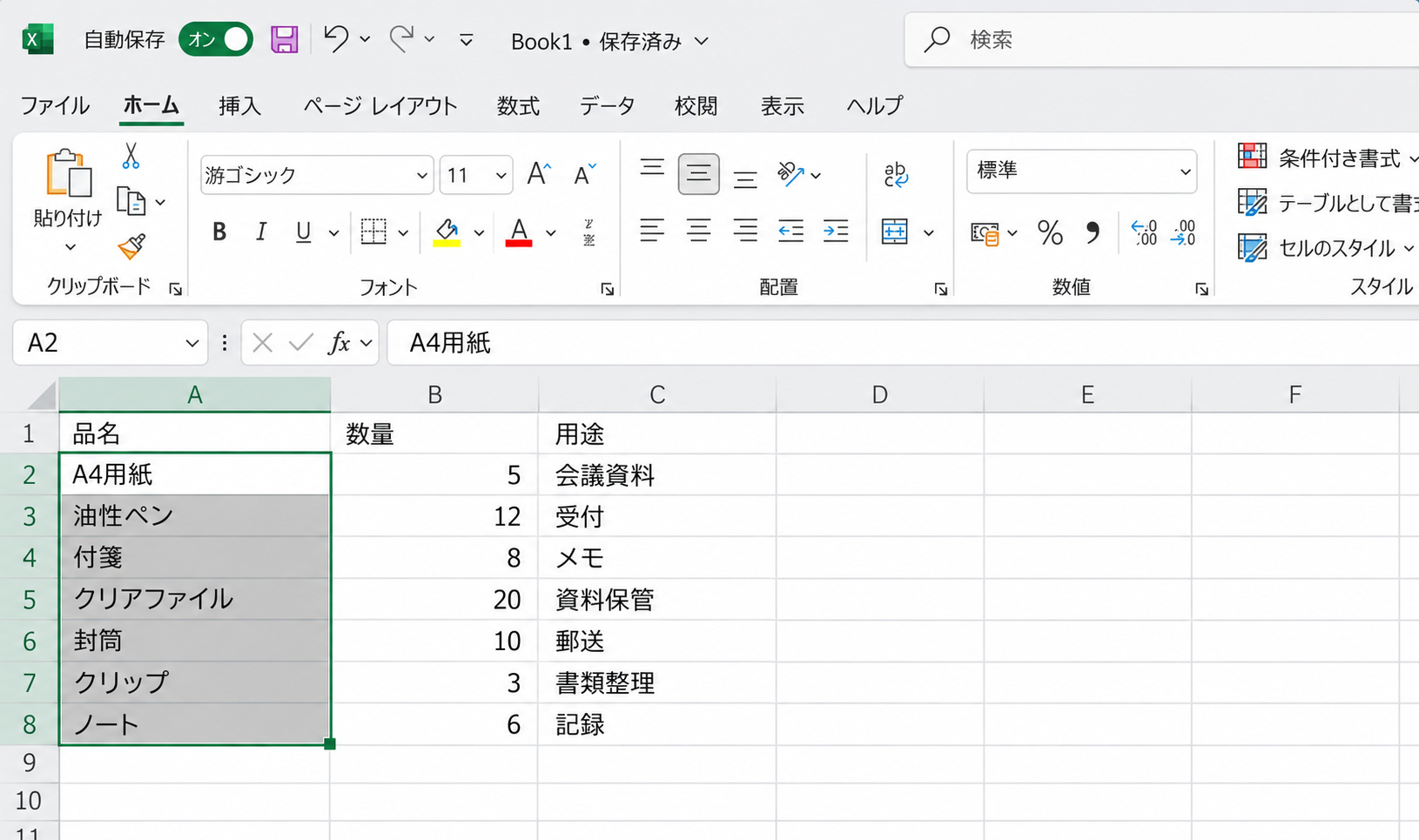
Task: Open the font color palette dropdown
Action: (551, 233)
